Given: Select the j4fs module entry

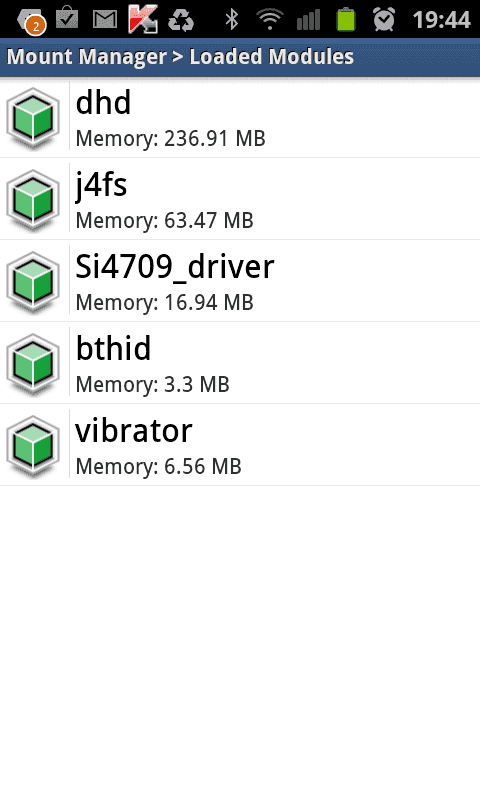Looking at the screenshot, I should tap(240, 201).
